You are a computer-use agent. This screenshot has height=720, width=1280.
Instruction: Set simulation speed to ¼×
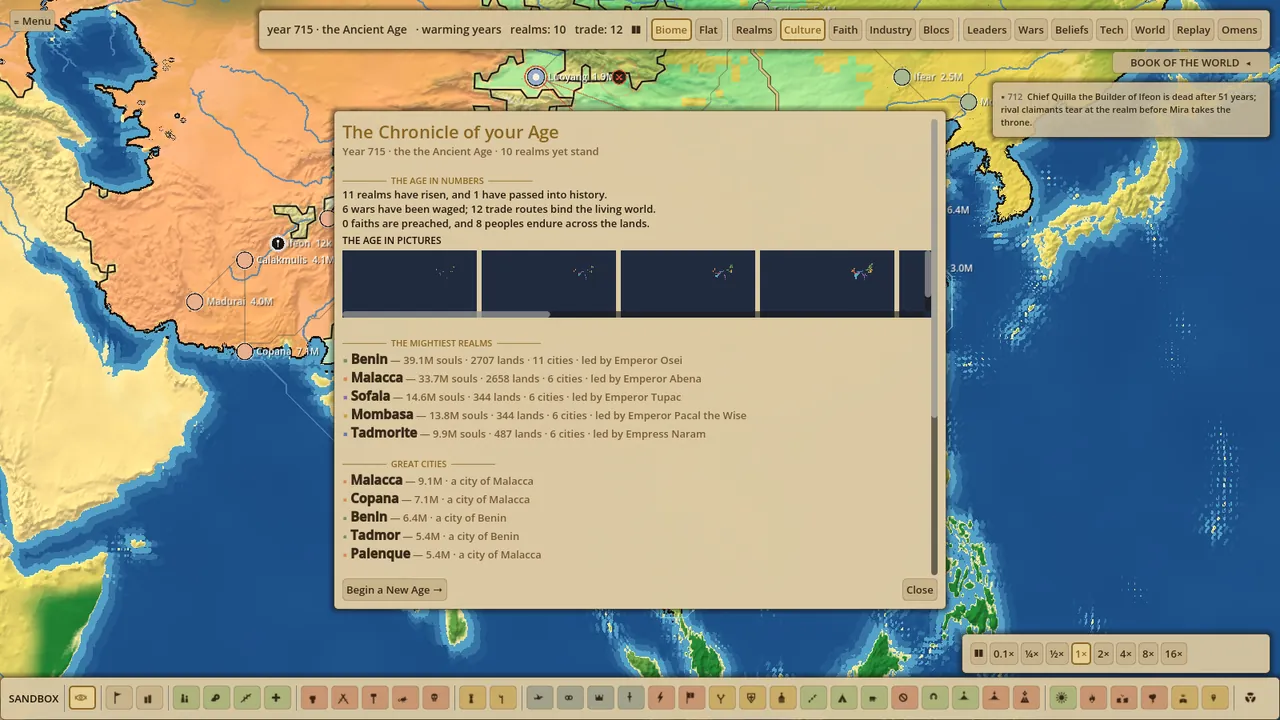(x=1032, y=654)
